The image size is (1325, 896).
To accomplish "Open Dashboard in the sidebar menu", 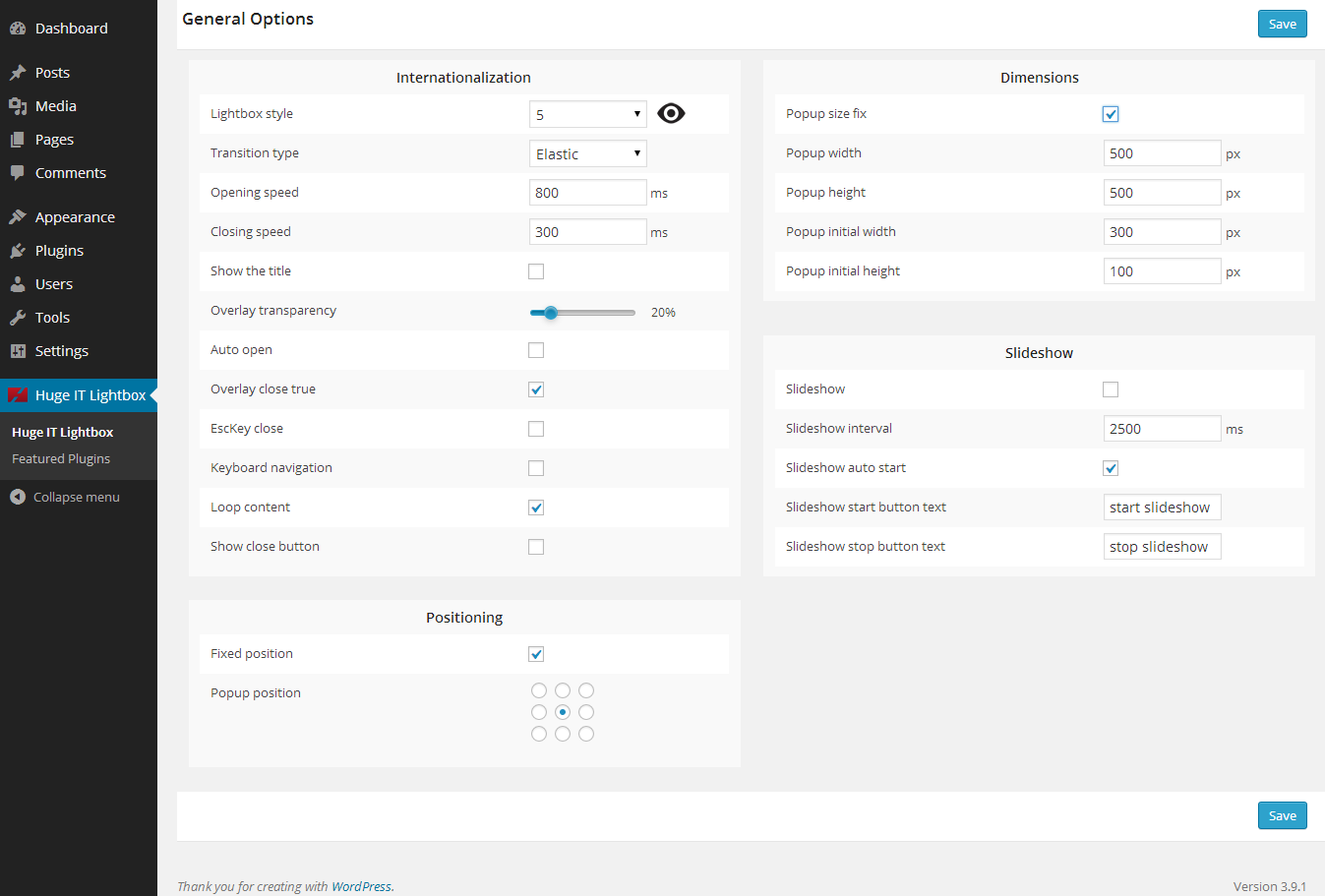I will pos(79,29).
